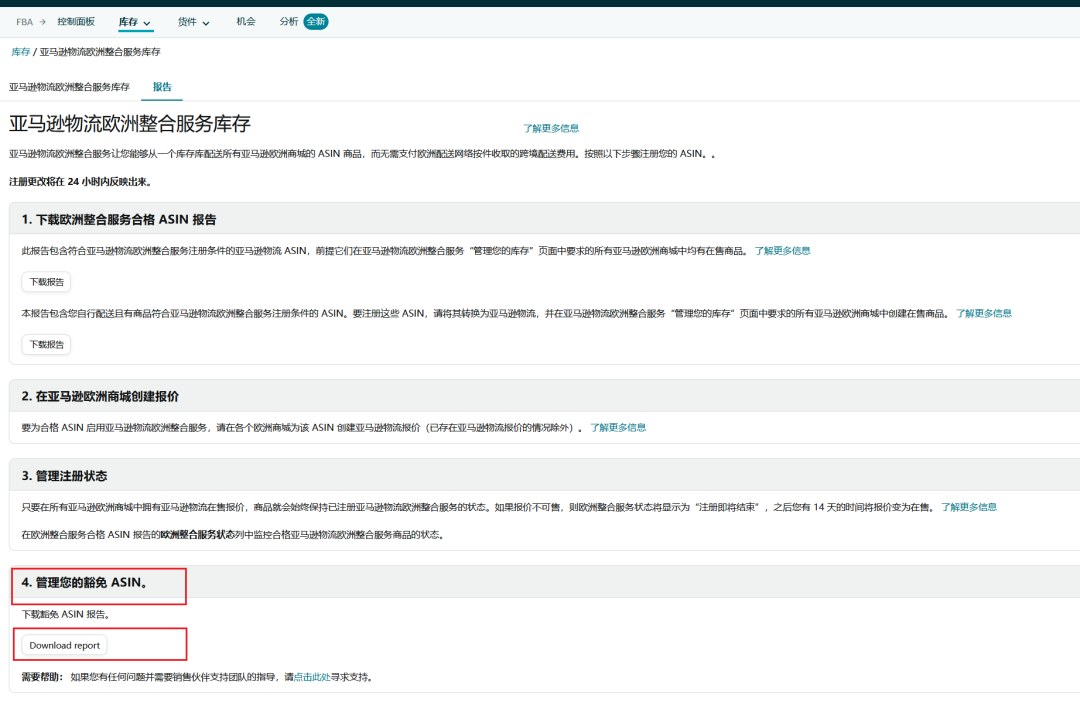Click heading 1. 下载欧洲整合服务合格 ASIN 报告
1080x703 pixels.
tap(118, 220)
